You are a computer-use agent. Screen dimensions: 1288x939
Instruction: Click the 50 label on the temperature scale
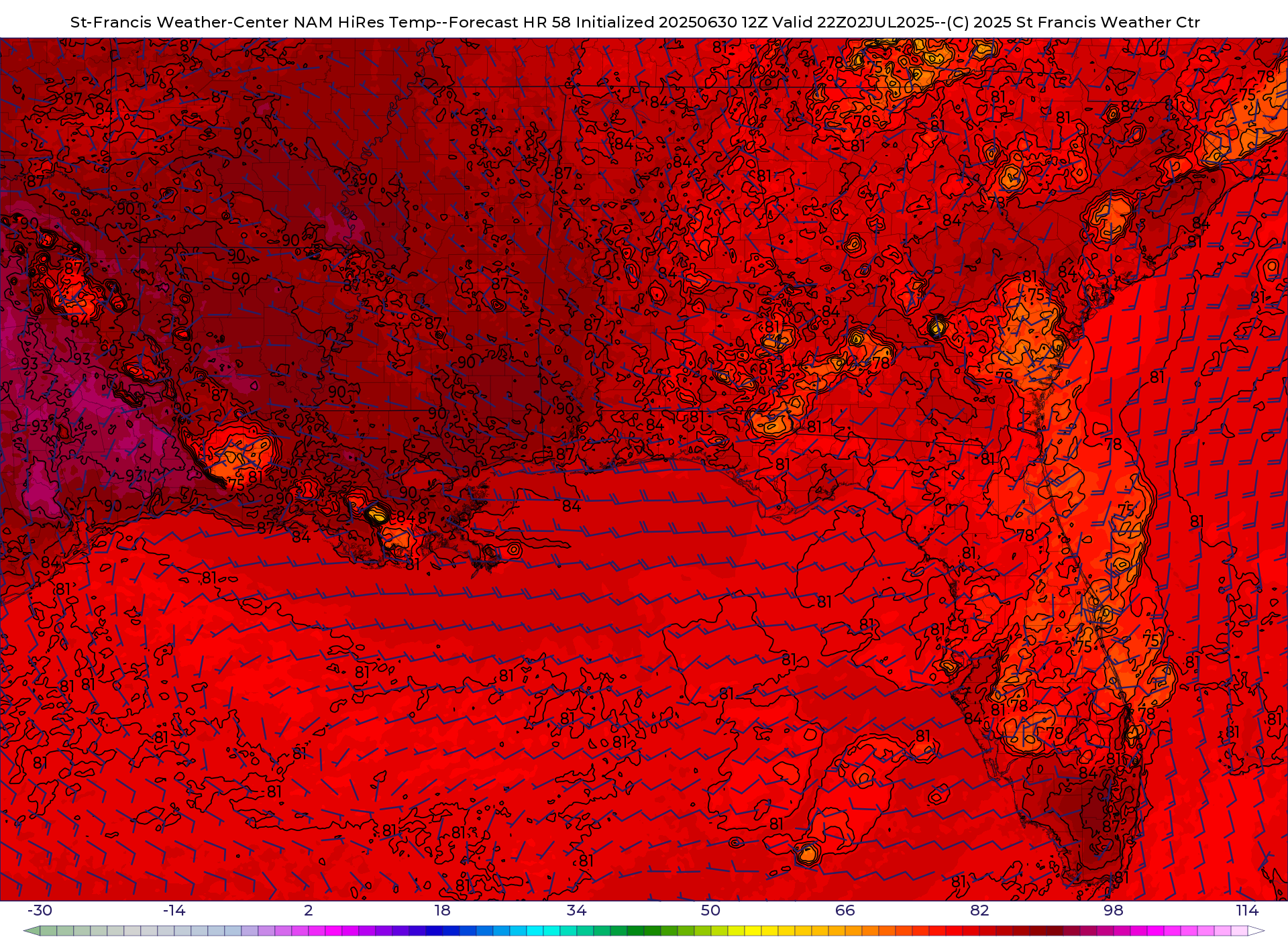tap(710, 910)
